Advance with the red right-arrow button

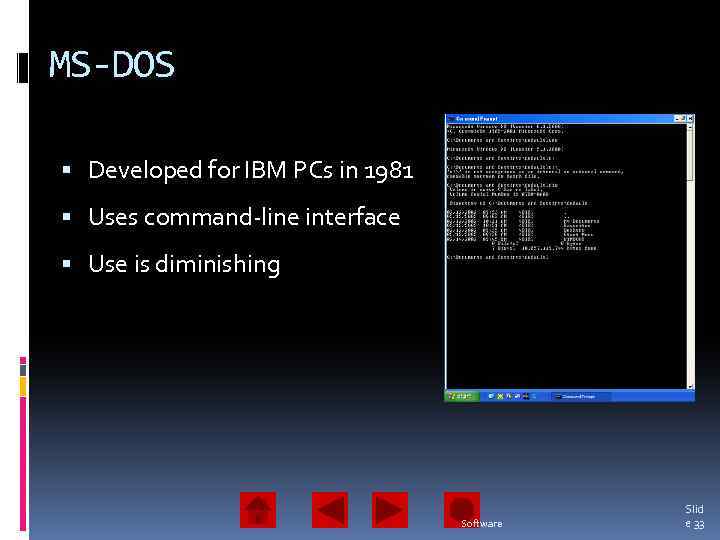[x=390, y=510]
